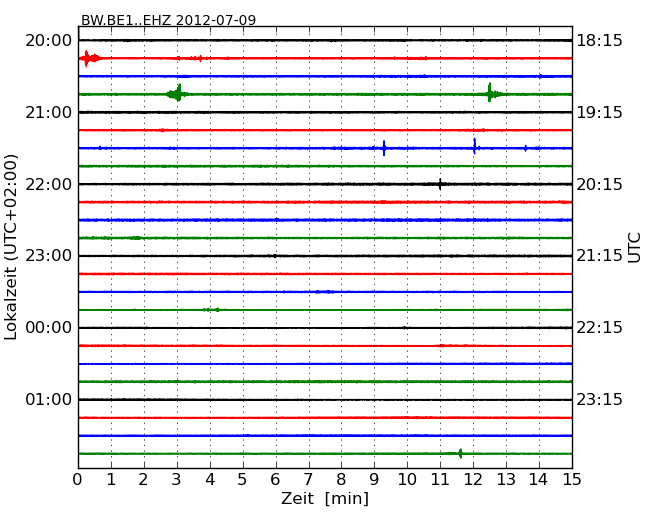Click the 6 minute tick on Zeit axis
650x520 pixels.
point(275,479)
